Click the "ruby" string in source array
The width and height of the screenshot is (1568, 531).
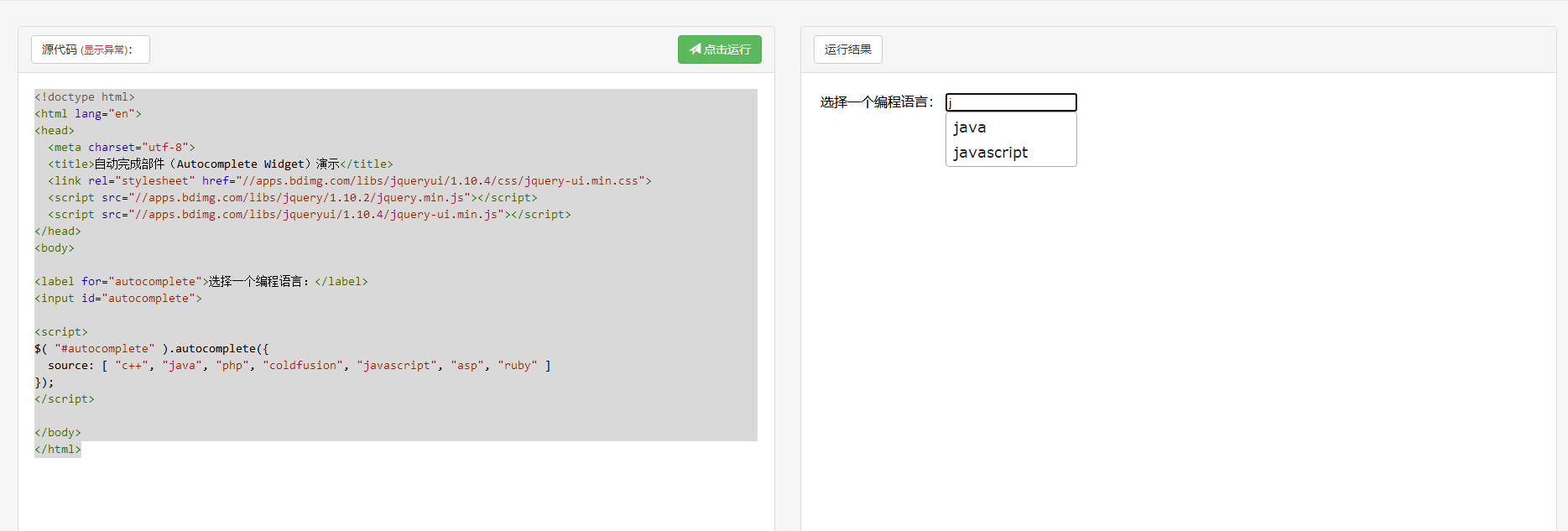(x=518, y=366)
